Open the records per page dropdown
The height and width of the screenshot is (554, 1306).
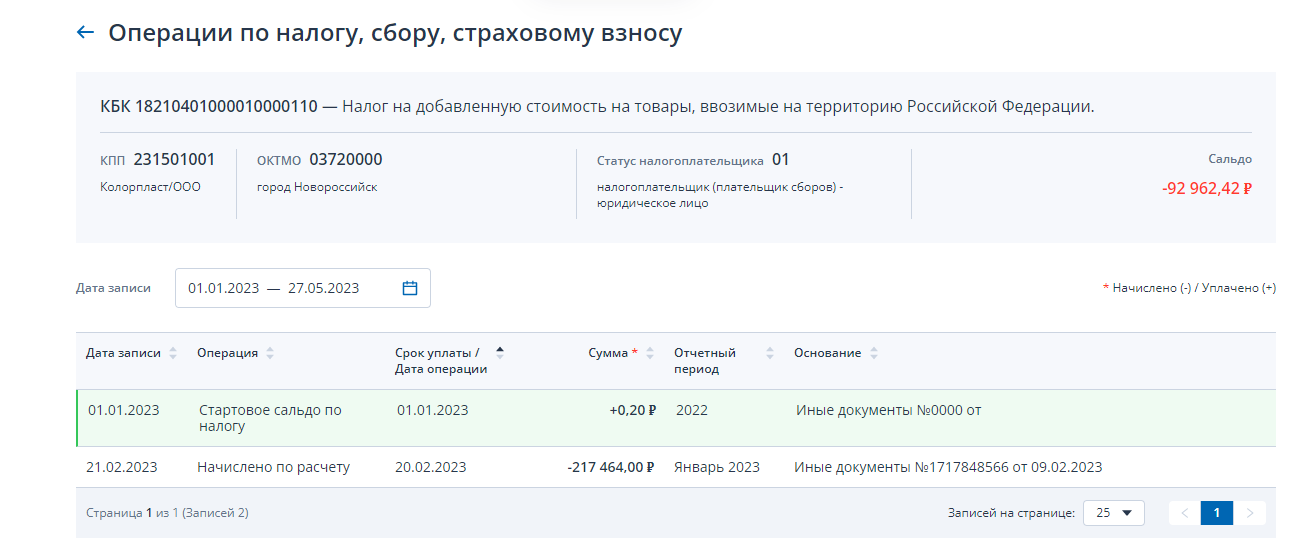(1115, 513)
